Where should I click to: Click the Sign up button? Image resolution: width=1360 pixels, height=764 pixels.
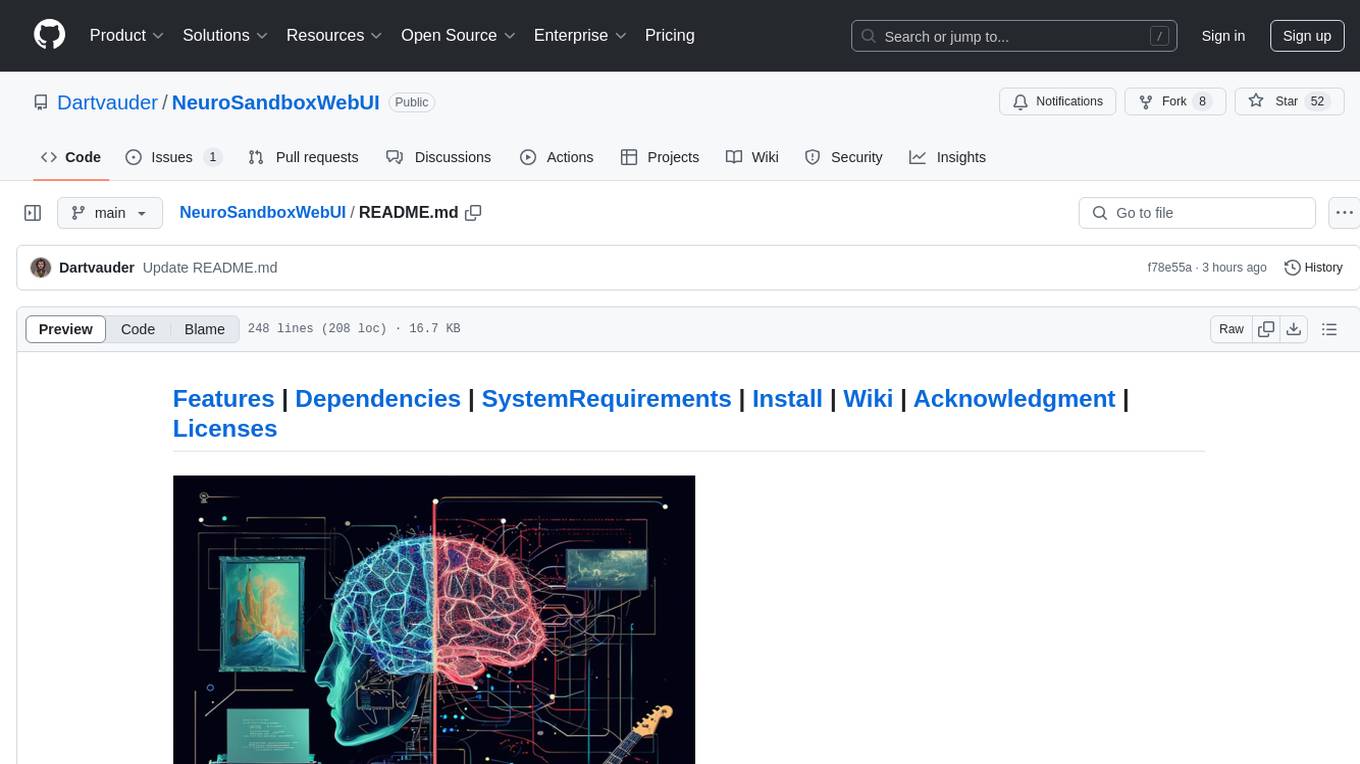[x=1307, y=36]
